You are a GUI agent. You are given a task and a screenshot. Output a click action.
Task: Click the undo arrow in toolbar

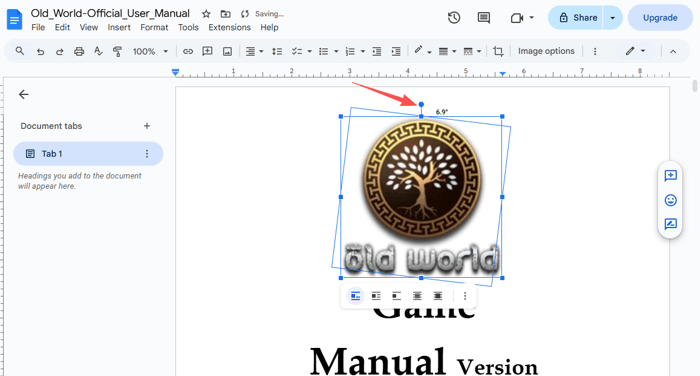[40, 51]
